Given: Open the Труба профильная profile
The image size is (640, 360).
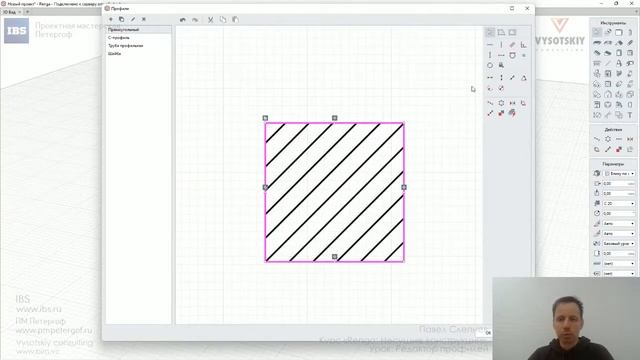Looking at the screenshot, I should [x=138, y=46].
